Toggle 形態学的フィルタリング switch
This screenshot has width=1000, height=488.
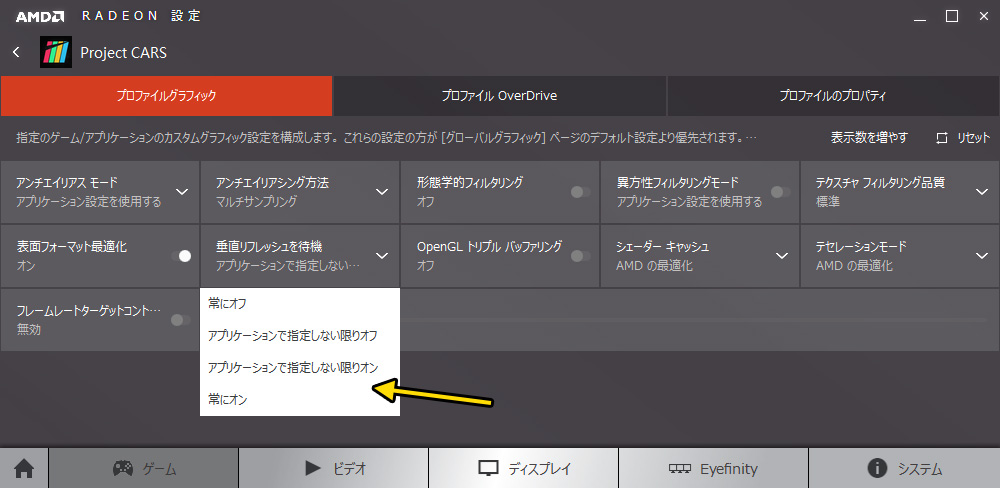pyautogui.click(x=580, y=192)
